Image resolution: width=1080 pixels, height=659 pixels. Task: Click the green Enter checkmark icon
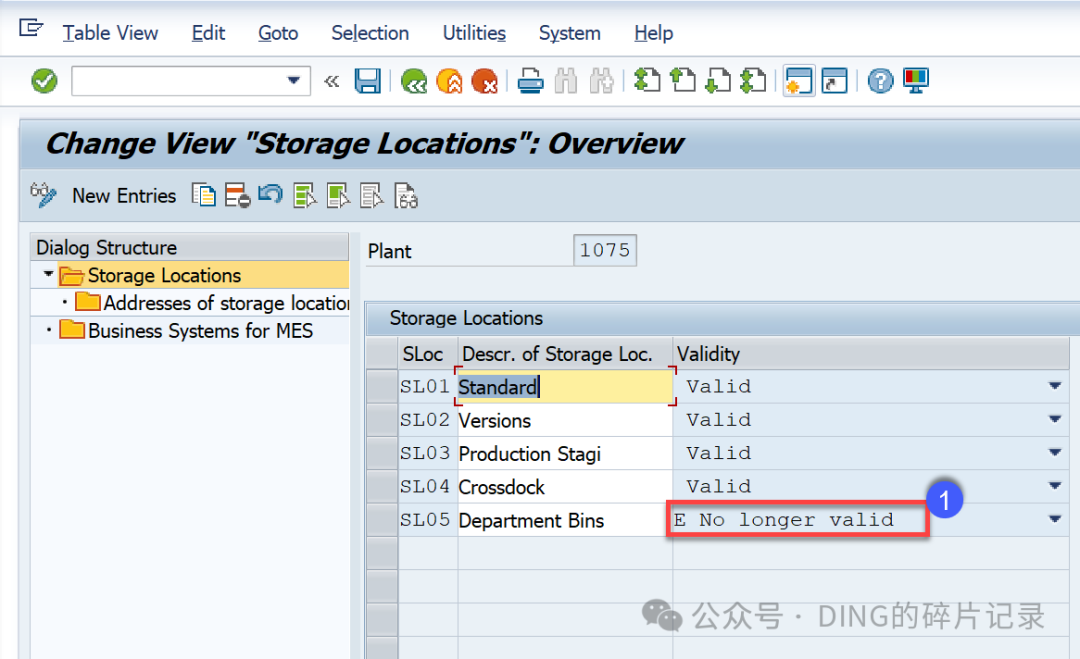44,81
